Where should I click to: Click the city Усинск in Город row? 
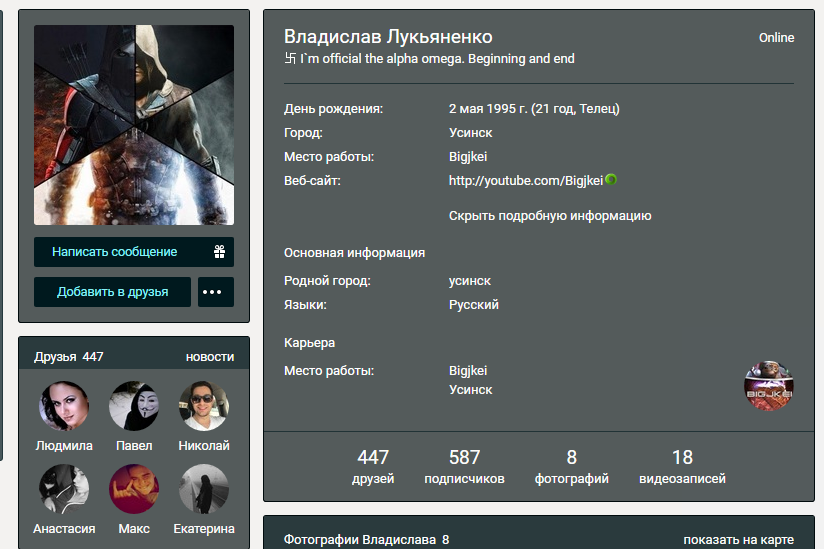pos(470,133)
